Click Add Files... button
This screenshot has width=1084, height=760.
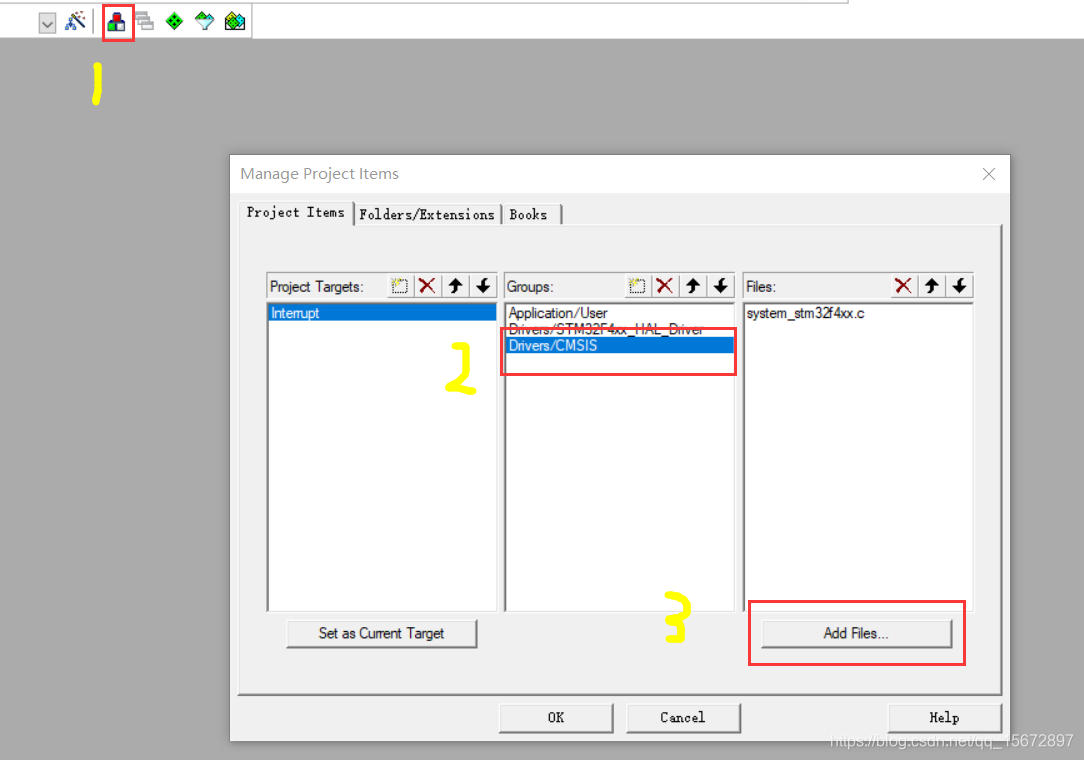856,633
